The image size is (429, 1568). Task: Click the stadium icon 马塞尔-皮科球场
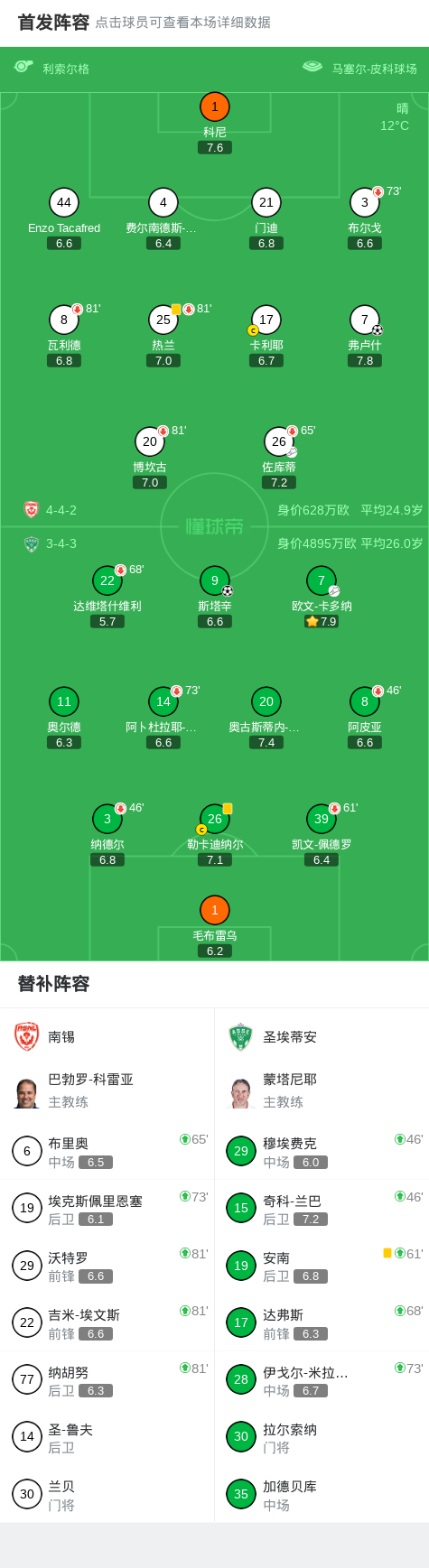(312, 67)
